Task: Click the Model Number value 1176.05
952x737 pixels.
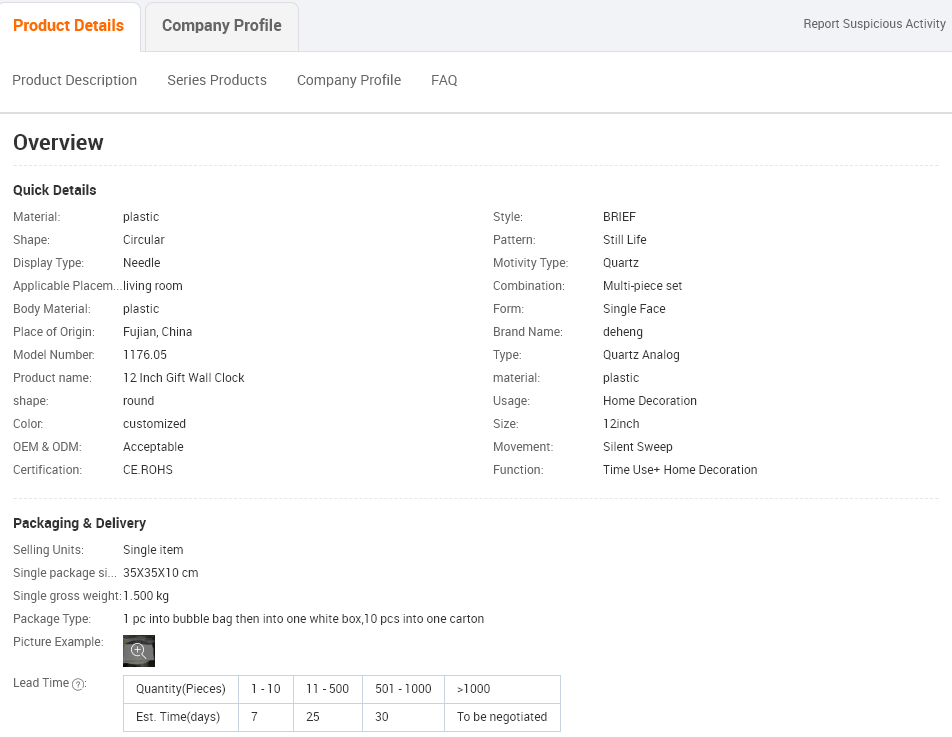Action: tap(144, 355)
